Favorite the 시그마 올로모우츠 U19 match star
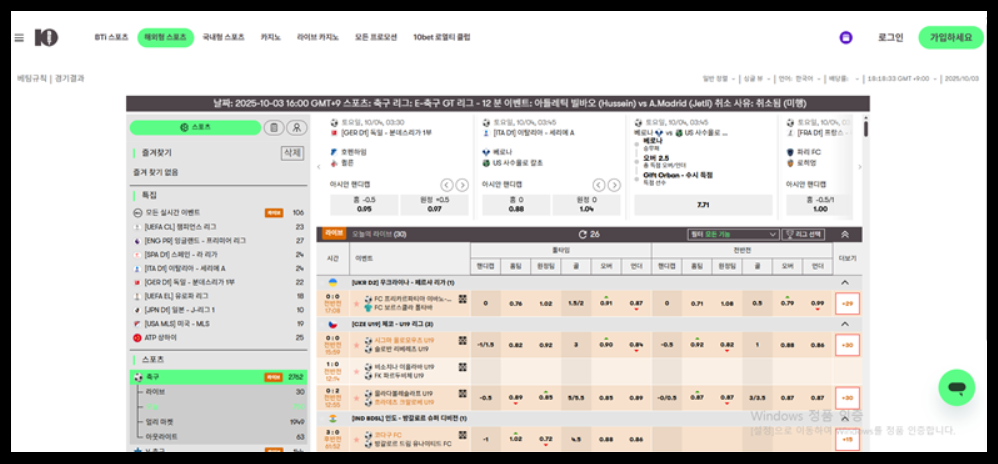The image size is (998, 464). [356, 344]
